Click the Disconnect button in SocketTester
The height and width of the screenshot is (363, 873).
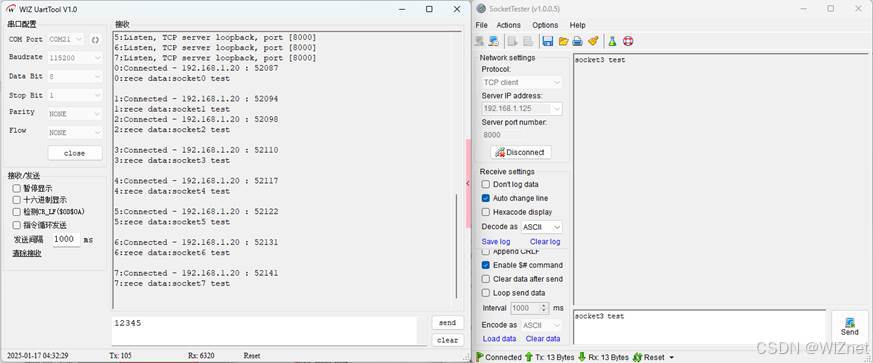pyautogui.click(x=521, y=152)
